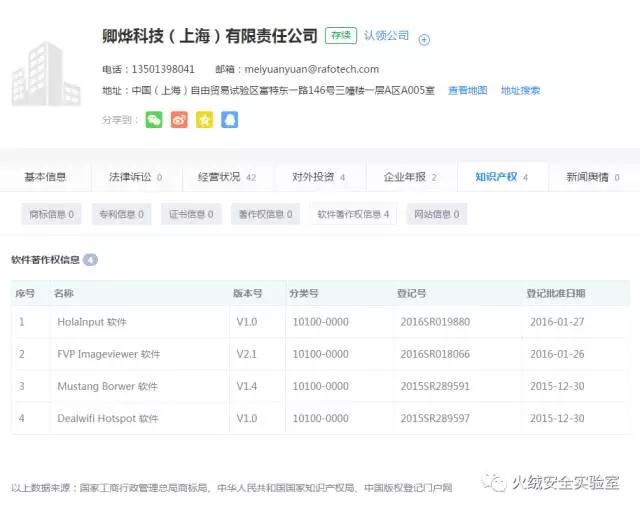
Task: Share company to Weibo icon
Action: (179, 120)
